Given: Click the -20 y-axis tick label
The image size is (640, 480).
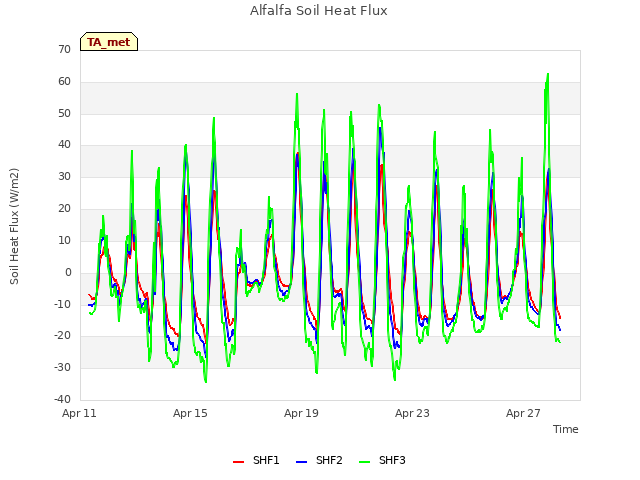Looking at the screenshot, I should click(x=62, y=336).
